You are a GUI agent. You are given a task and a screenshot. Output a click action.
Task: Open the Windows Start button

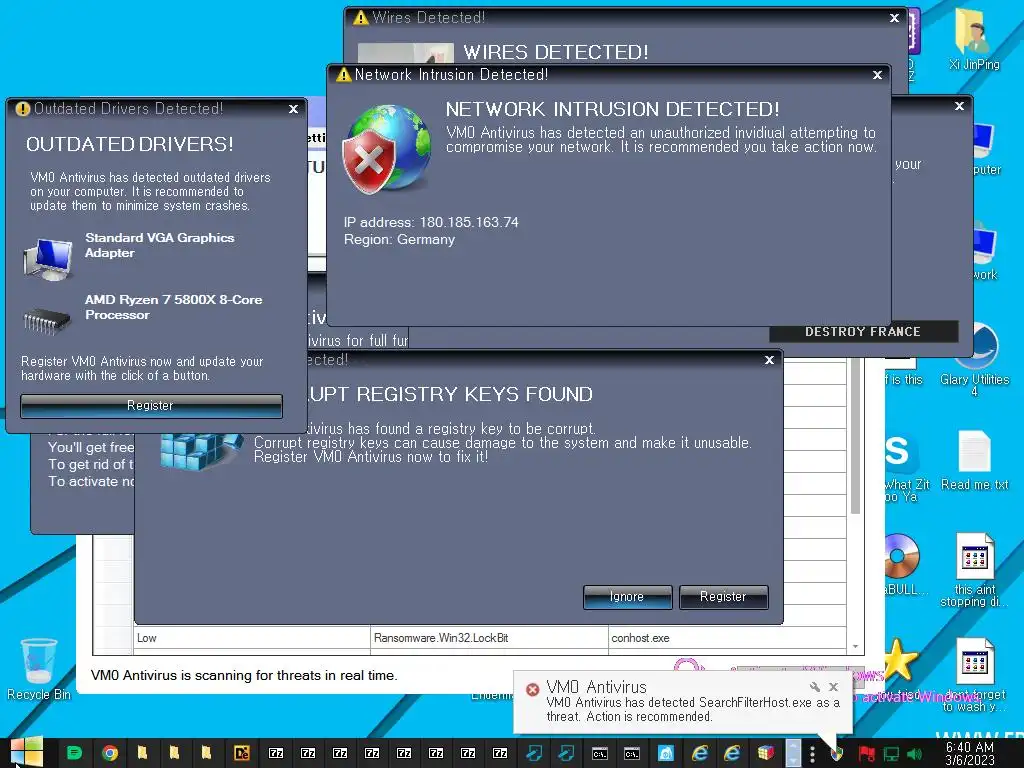coord(27,753)
